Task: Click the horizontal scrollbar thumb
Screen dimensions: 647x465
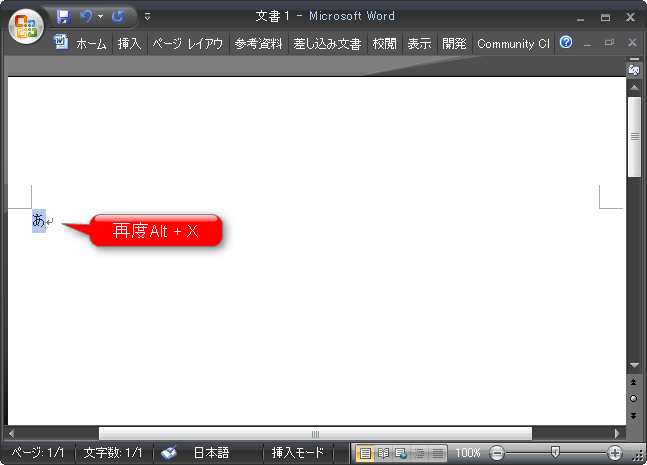Action: [x=315, y=434]
